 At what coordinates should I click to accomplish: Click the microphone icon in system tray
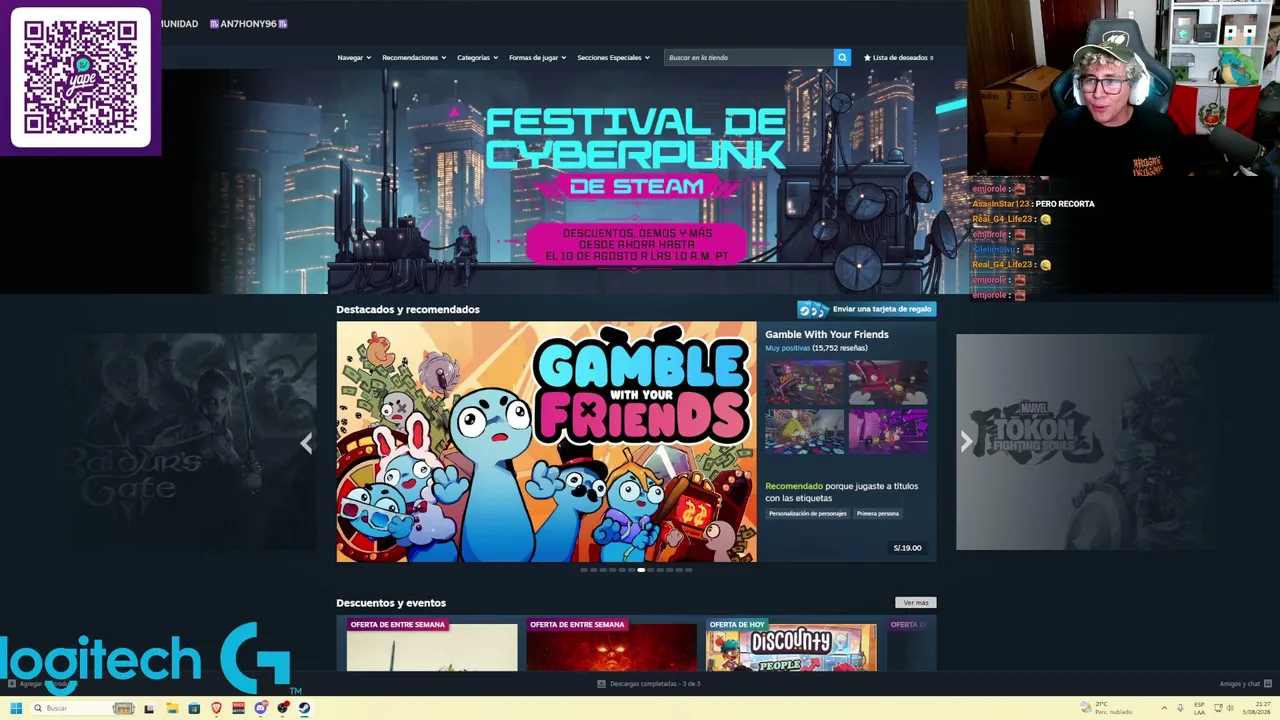[x=1180, y=708]
